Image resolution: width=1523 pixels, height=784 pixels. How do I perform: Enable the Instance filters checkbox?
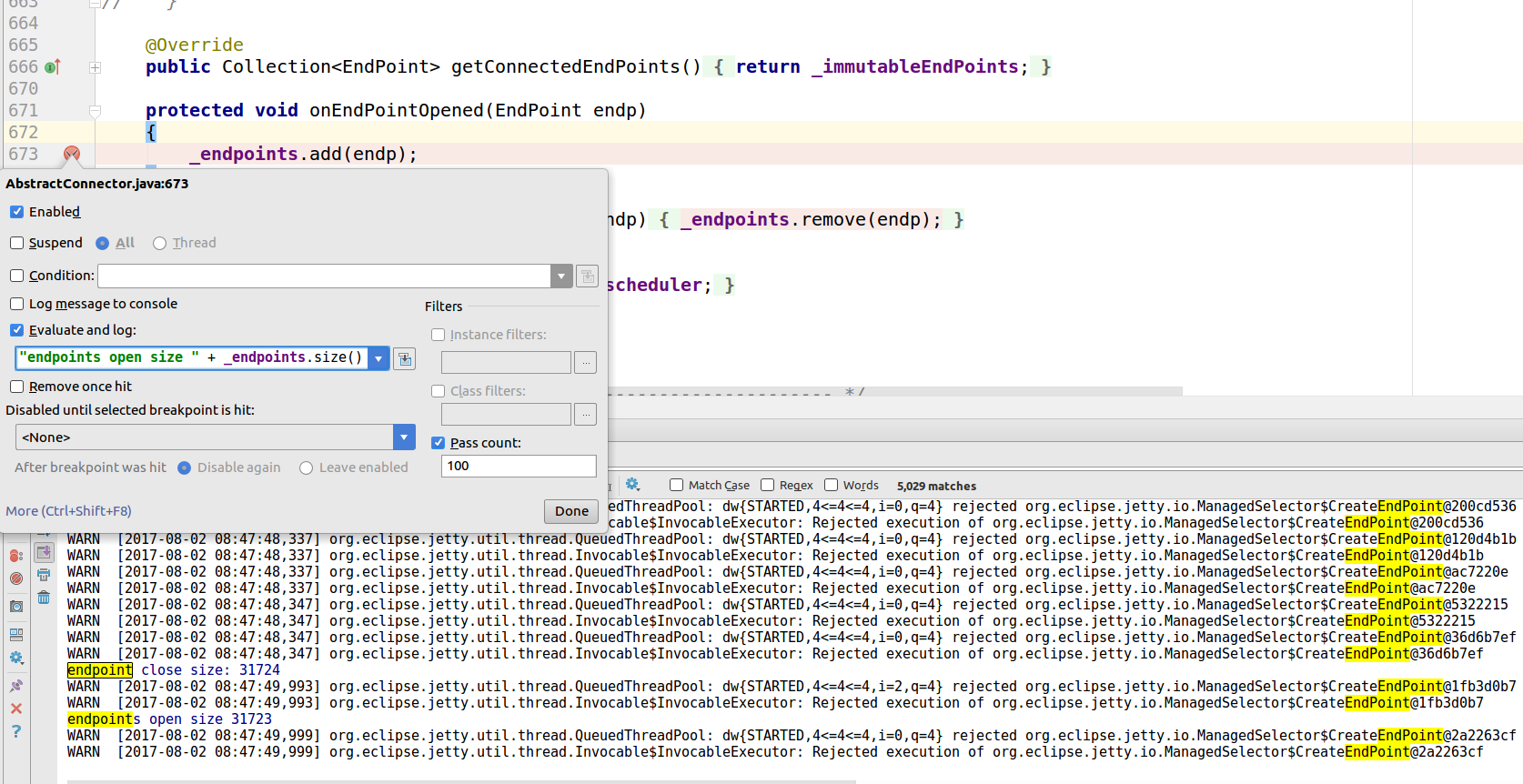point(439,335)
